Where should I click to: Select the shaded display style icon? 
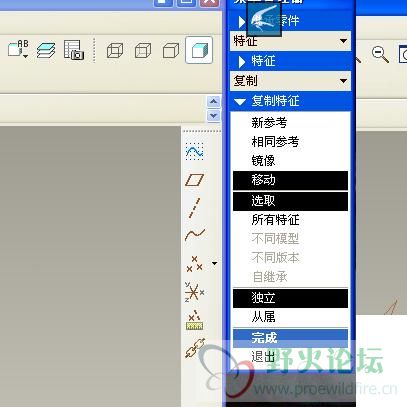199,50
